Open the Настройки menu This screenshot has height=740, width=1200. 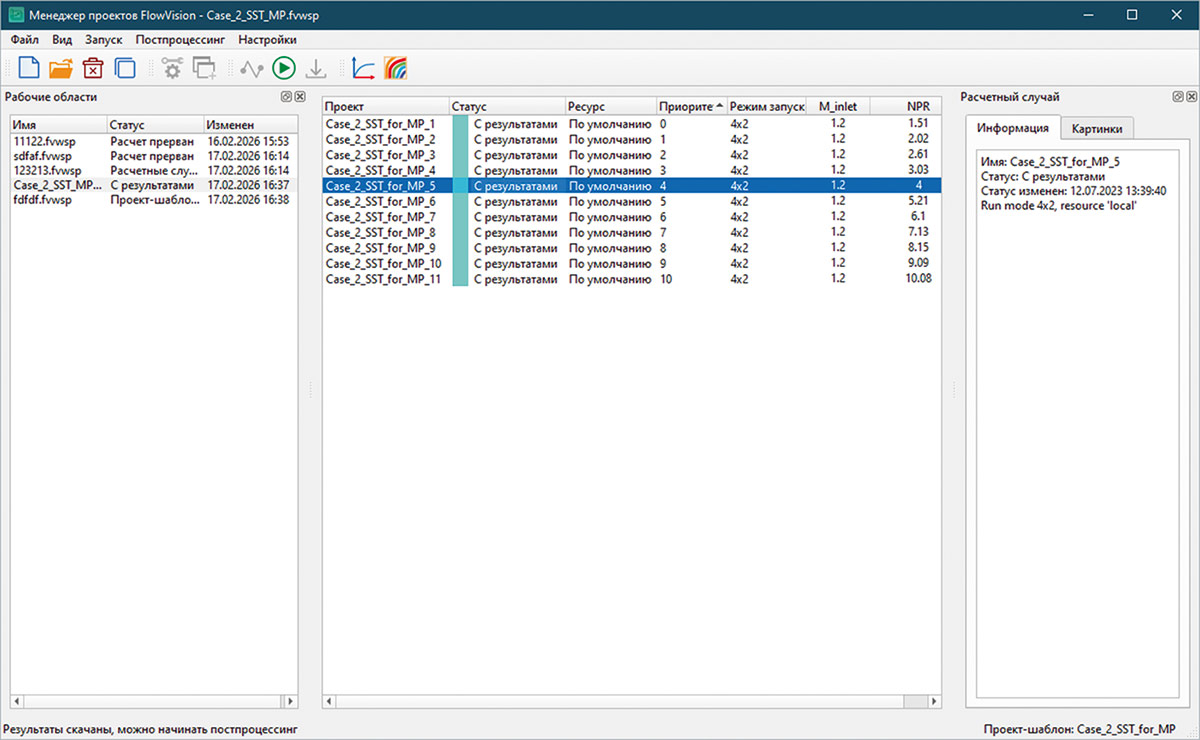coord(267,40)
